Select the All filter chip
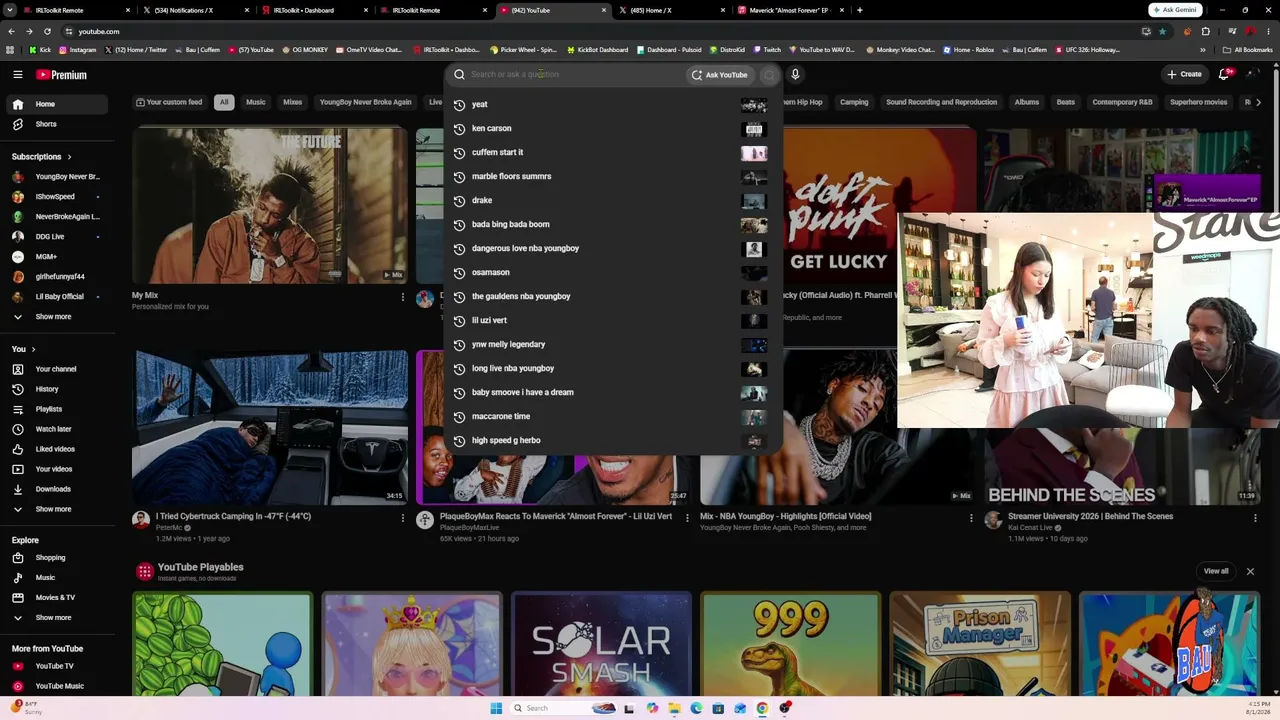The width and height of the screenshot is (1280, 720). pos(224,102)
